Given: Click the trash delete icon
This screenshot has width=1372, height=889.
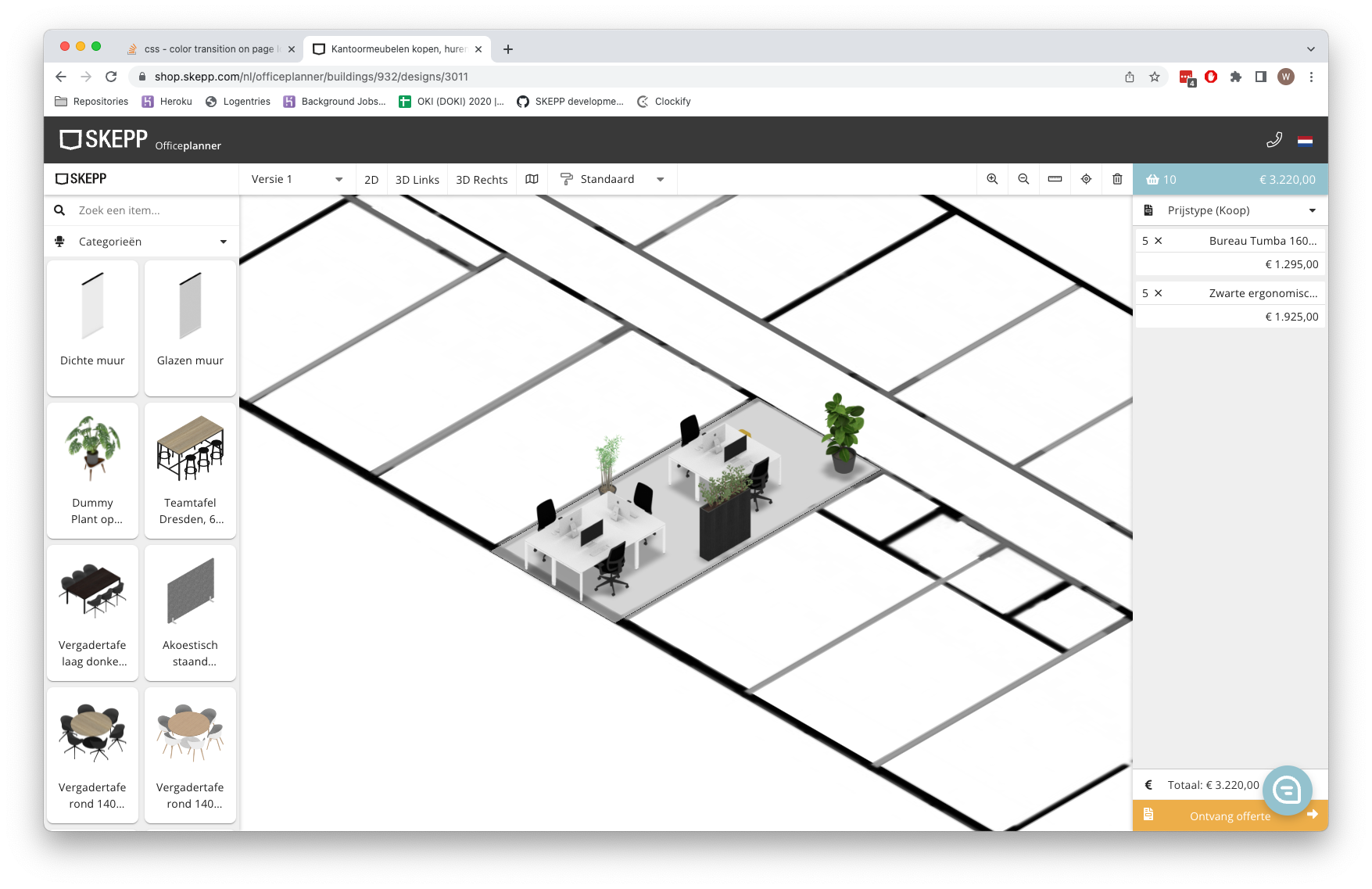Looking at the screenshot, I should click(x=1117, y=179).
